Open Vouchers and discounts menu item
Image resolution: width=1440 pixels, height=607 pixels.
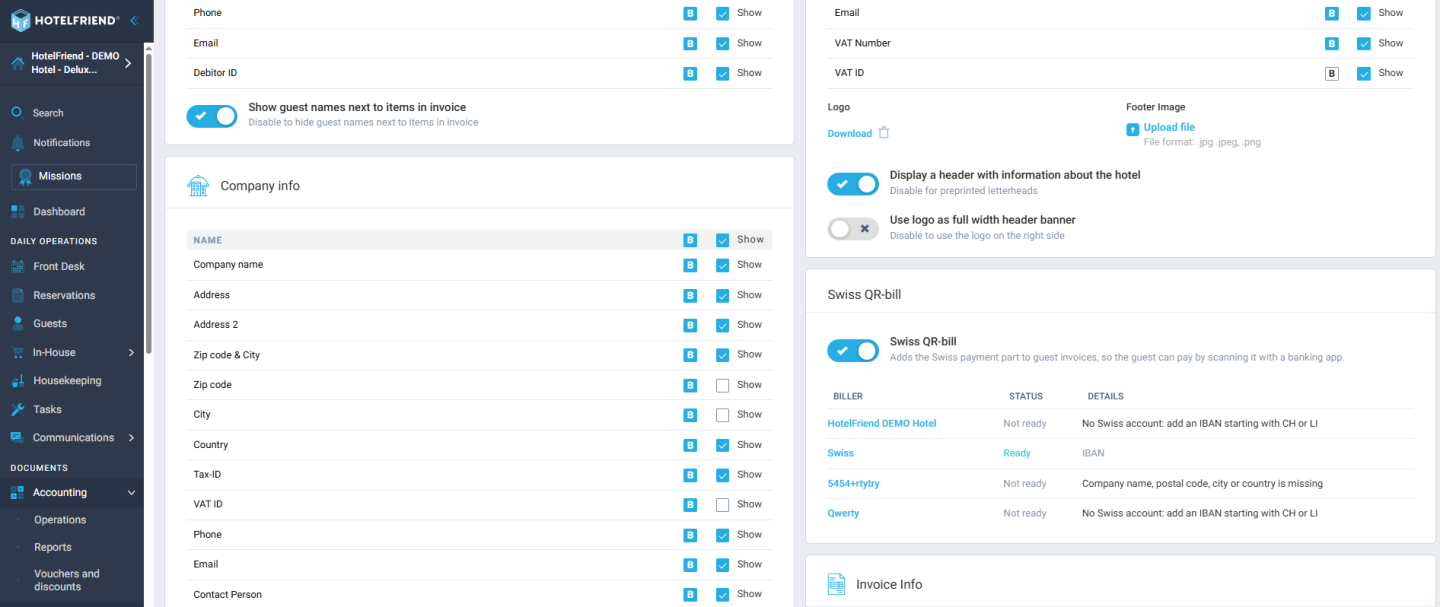pos(67,580)
